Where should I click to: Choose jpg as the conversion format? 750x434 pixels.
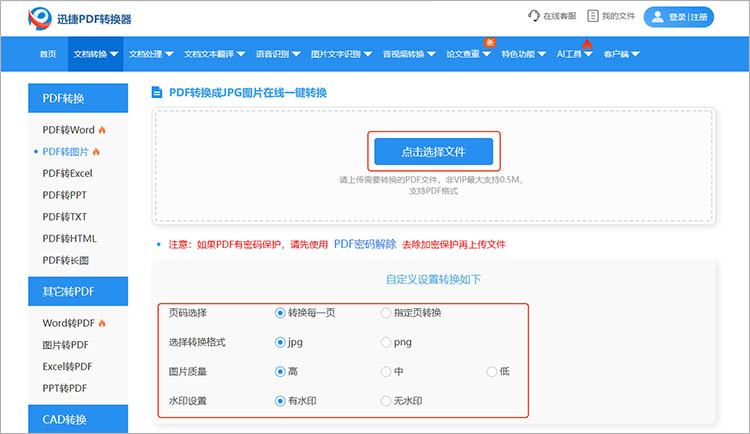(x=280, y=342)
